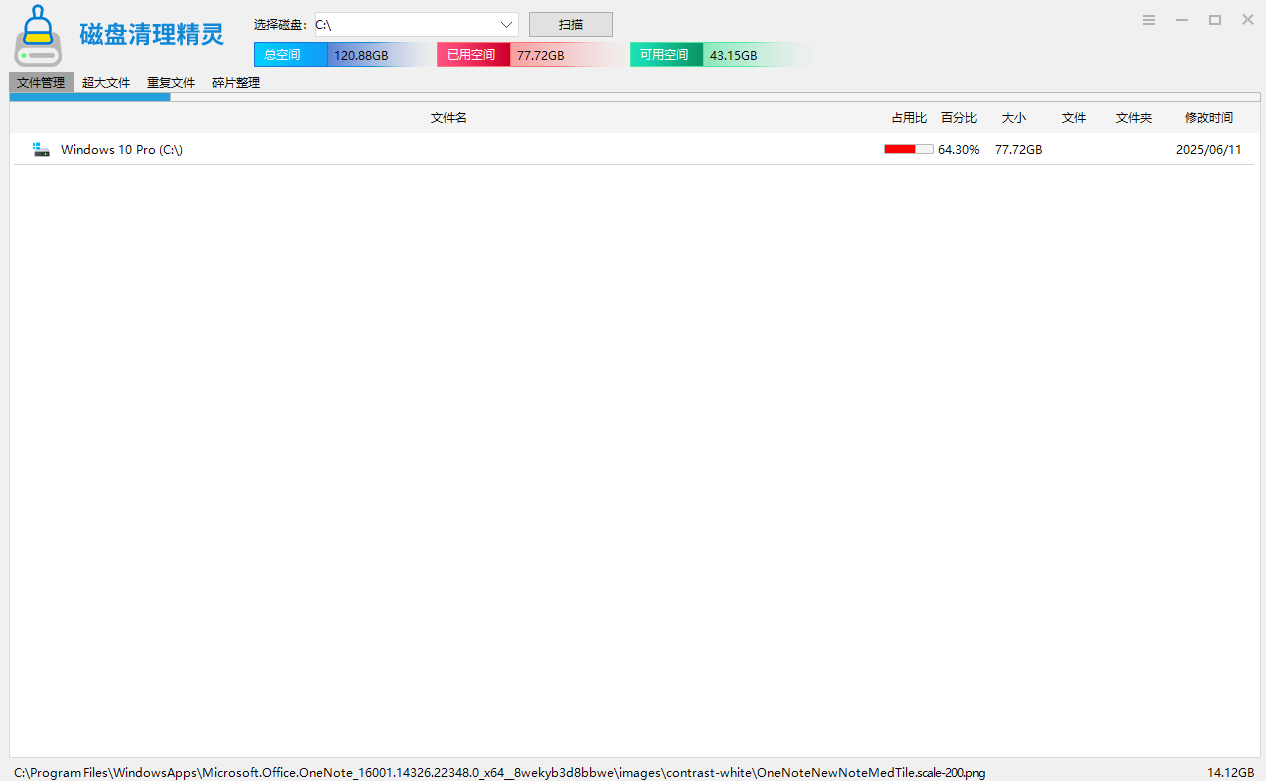The width and height of the screenshot is (1266, 781).
Task: Maximize the window using square icon
Action: 1215,20
